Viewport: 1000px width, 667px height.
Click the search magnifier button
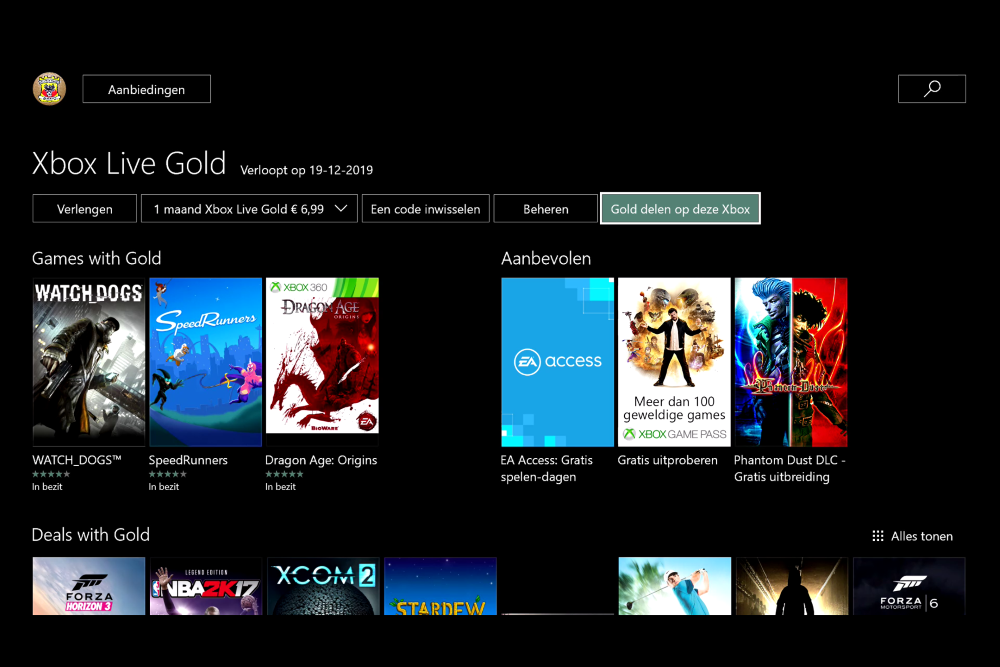932,89
